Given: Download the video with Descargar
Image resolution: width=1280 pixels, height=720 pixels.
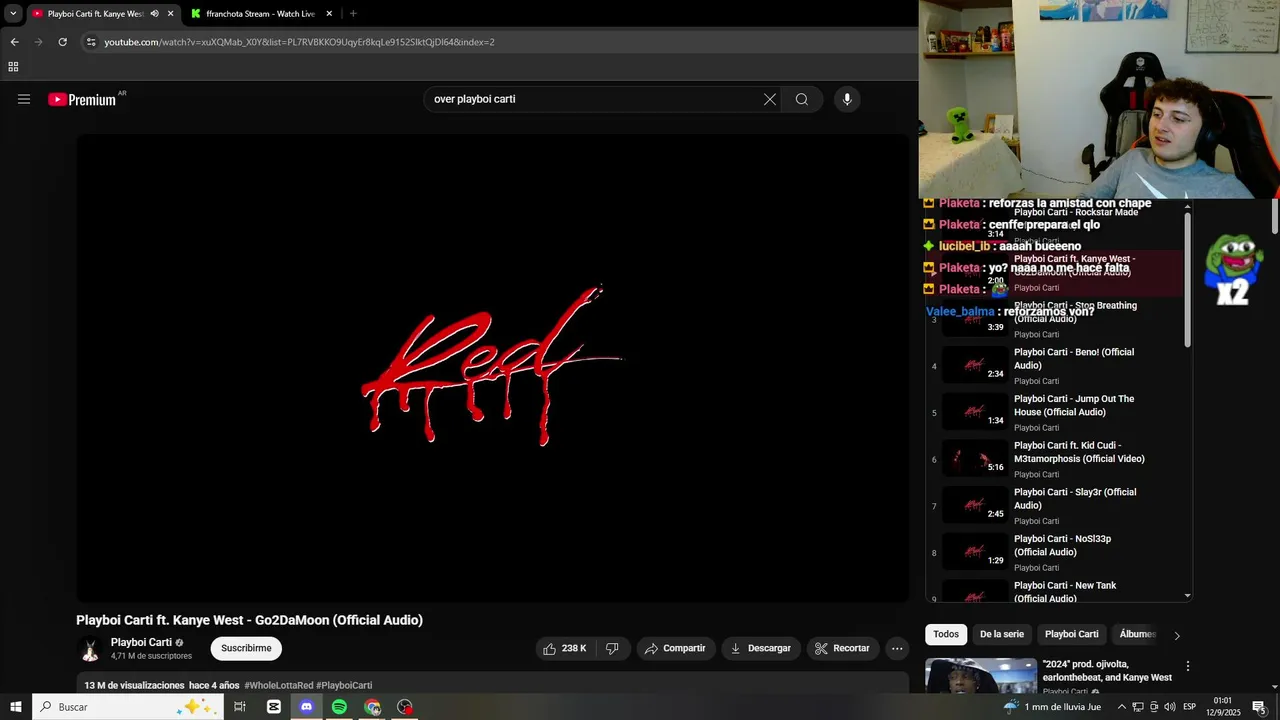Looking at the screenshot, I should (761, 648).
